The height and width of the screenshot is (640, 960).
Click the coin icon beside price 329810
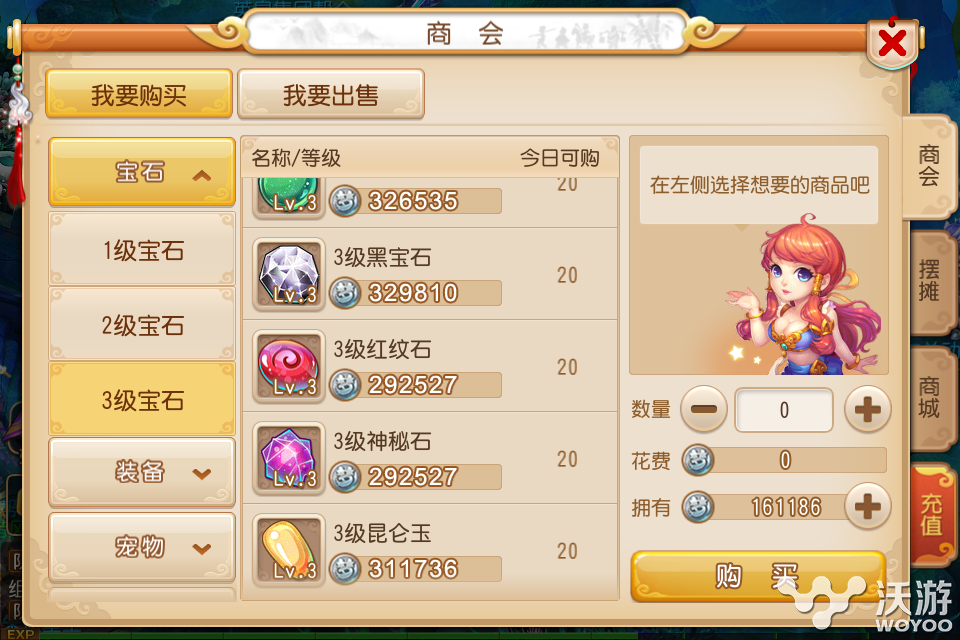pyautogui.click(x=345, y=292)
